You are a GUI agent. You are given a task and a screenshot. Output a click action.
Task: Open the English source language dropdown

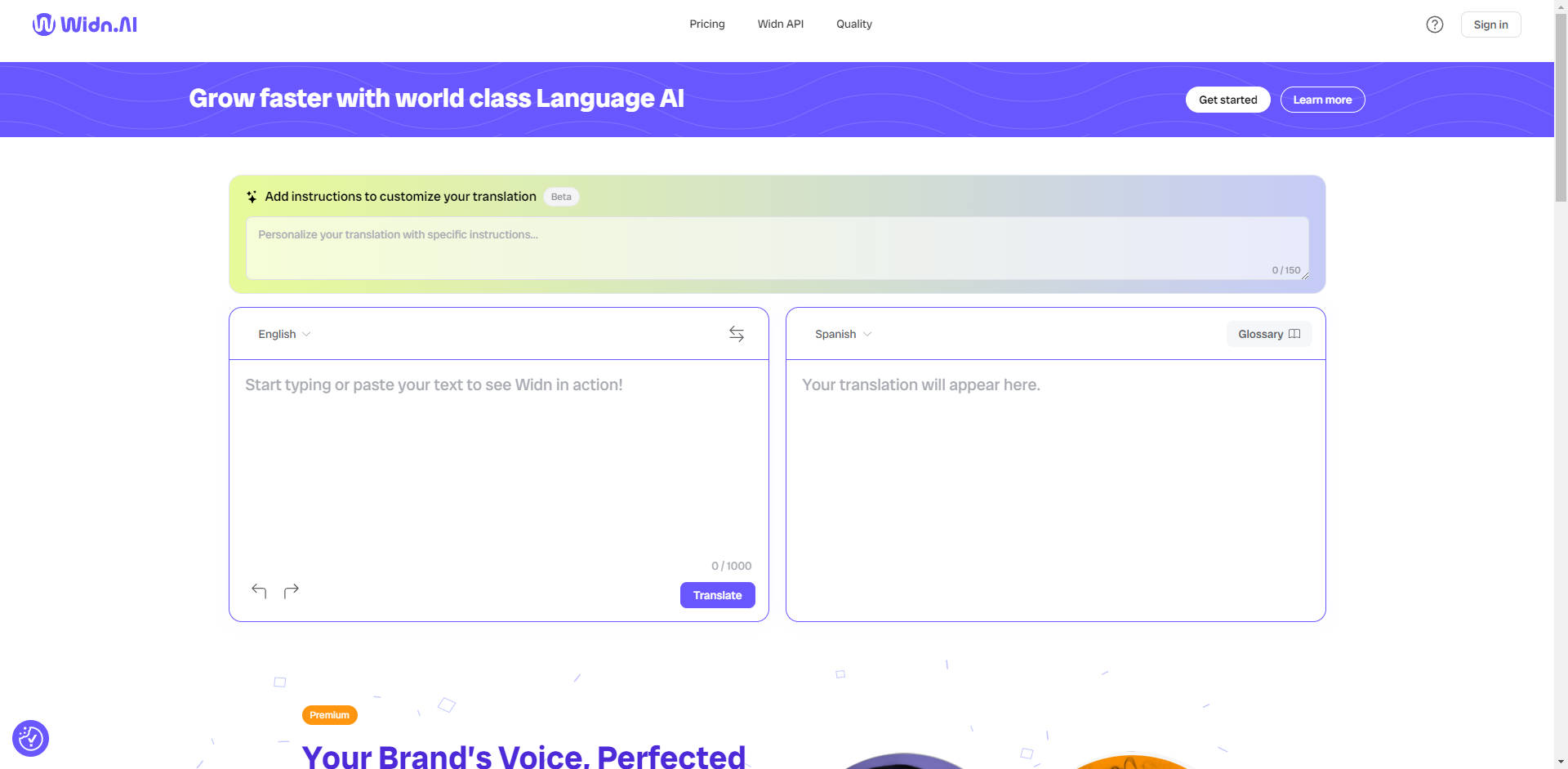coord(283,334)
